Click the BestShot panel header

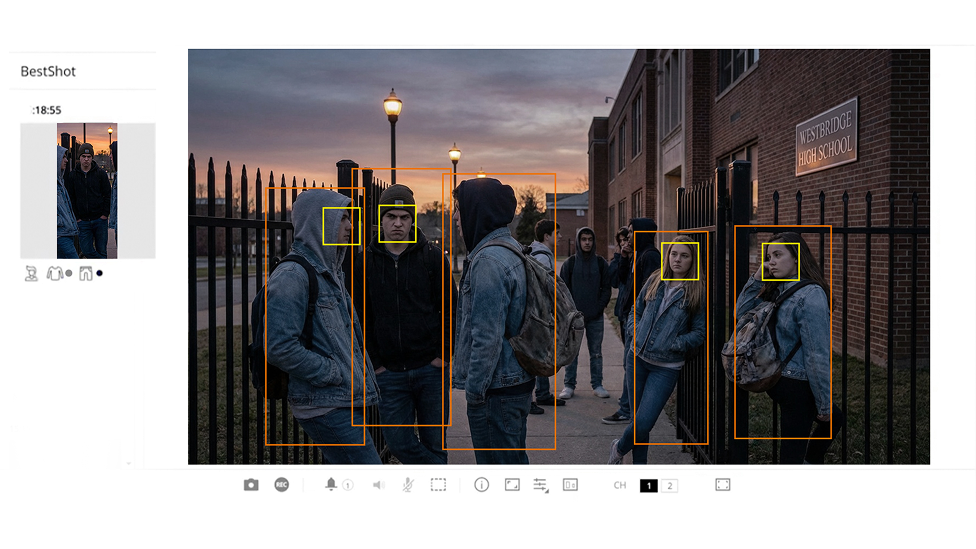point(48,72)
